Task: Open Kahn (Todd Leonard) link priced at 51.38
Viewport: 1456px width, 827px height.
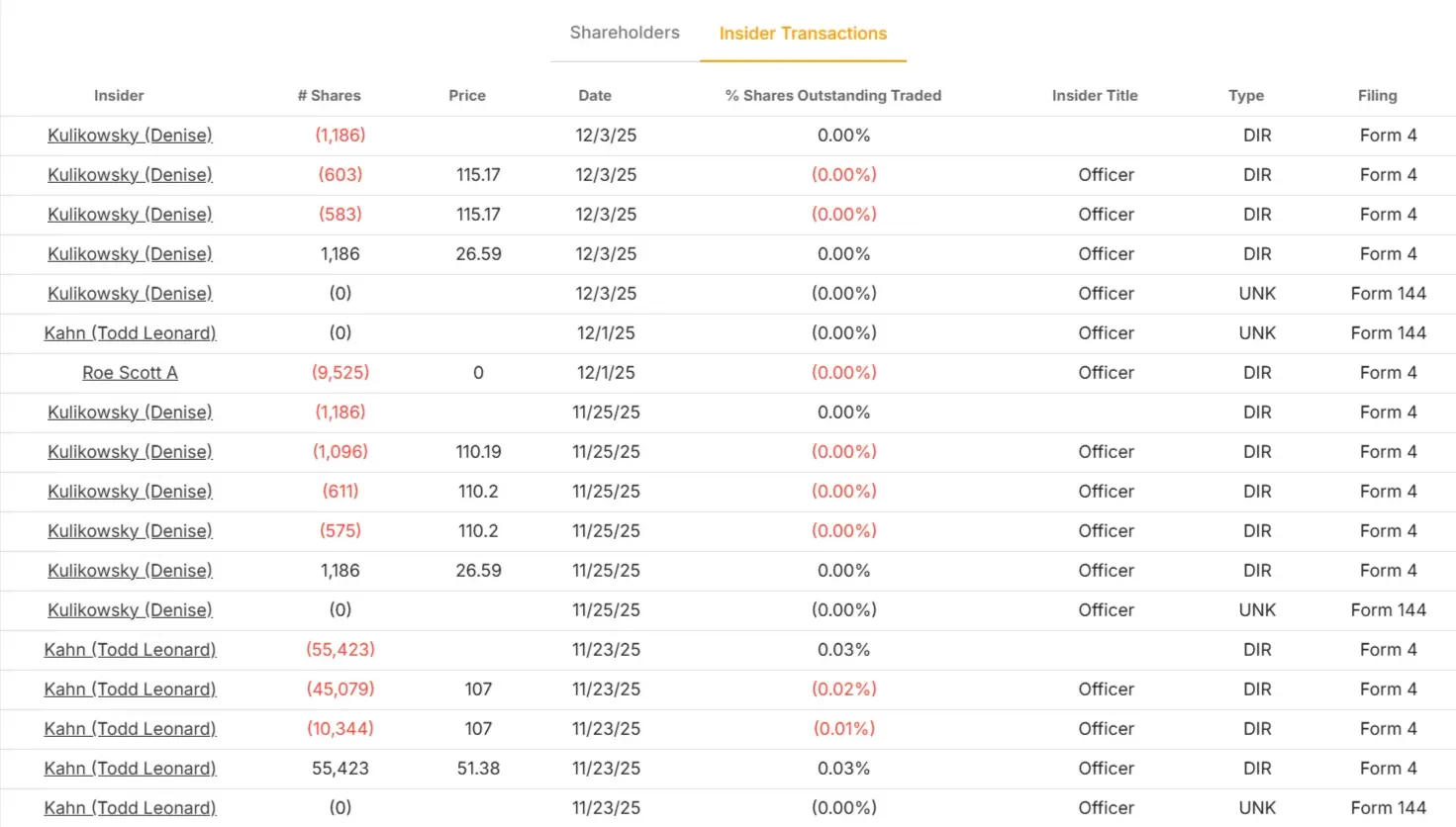Action: (x=130, y=769)
